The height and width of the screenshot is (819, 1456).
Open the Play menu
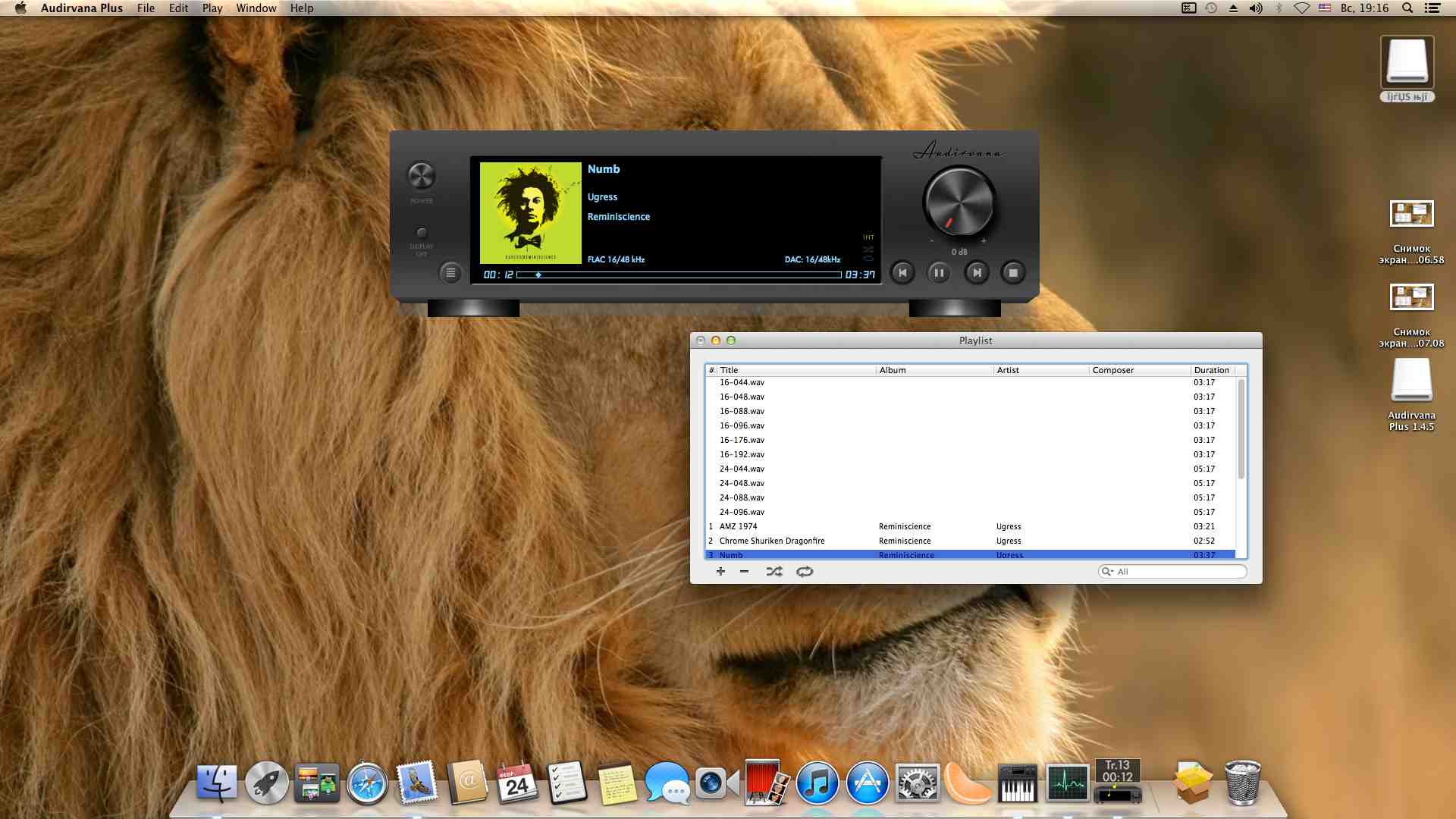212,8
